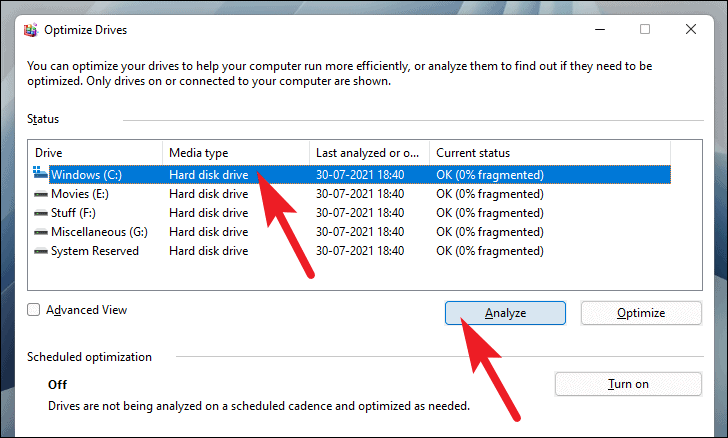Turn on scheduled optimization
Image resolution: width=728 pixels, height=438 pixels.
(628, 384)
